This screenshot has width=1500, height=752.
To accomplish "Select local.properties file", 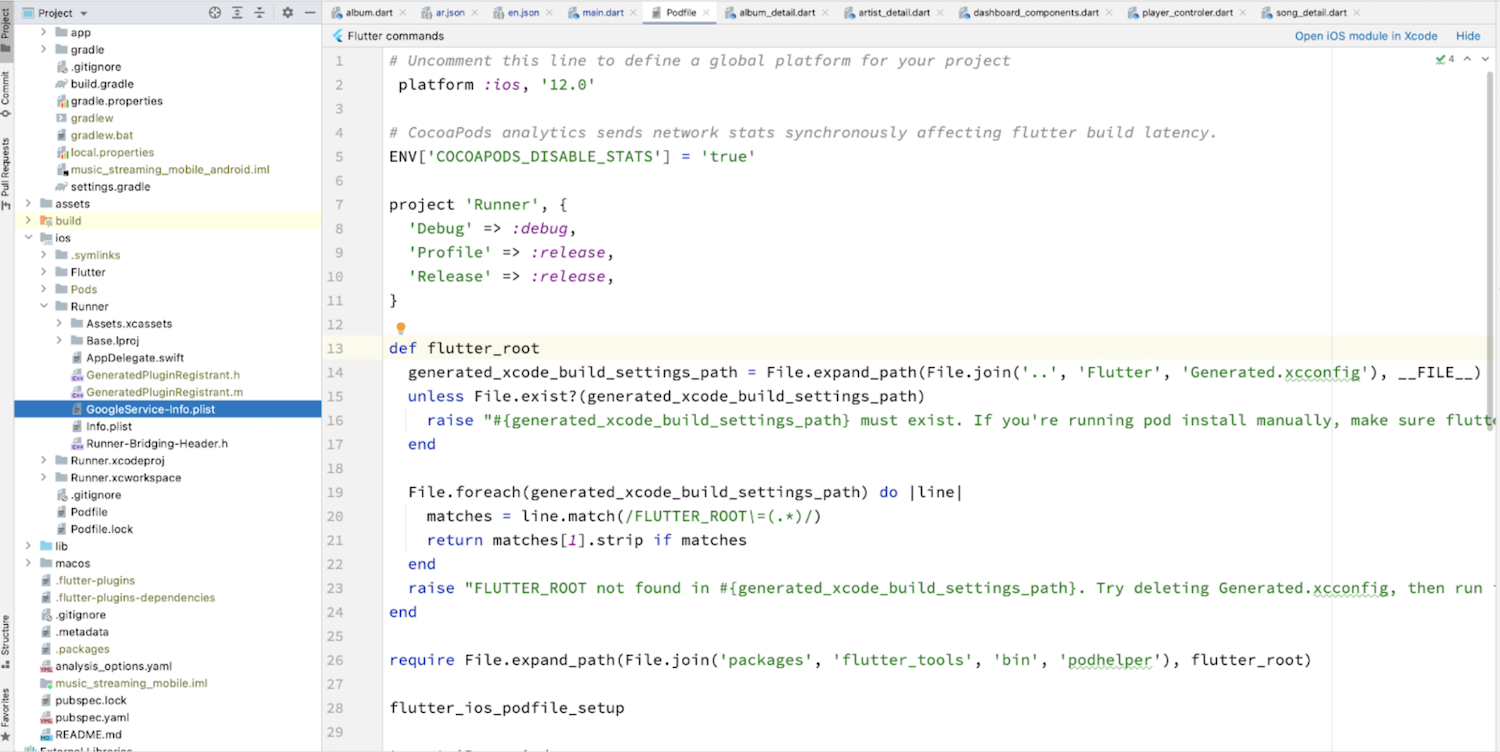I will 112,152.
